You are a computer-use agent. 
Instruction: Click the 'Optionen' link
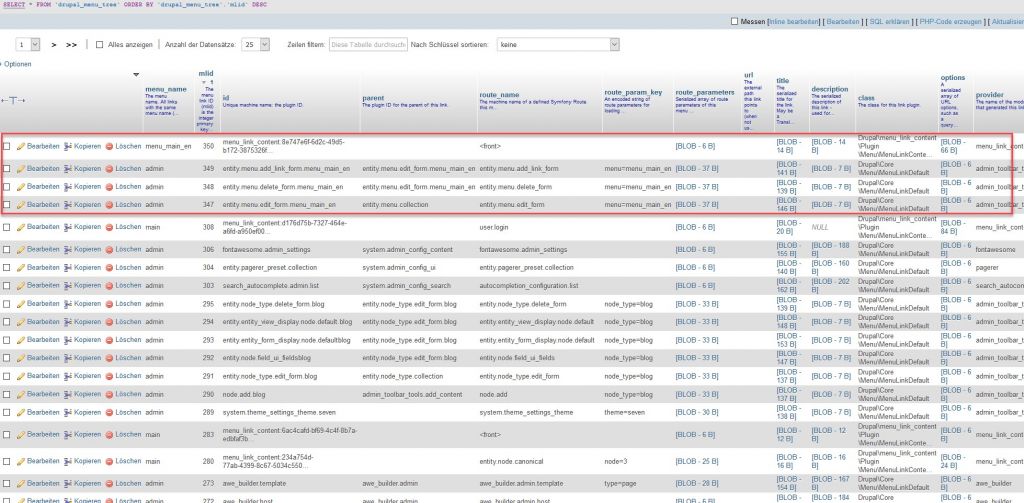(18, 64)
